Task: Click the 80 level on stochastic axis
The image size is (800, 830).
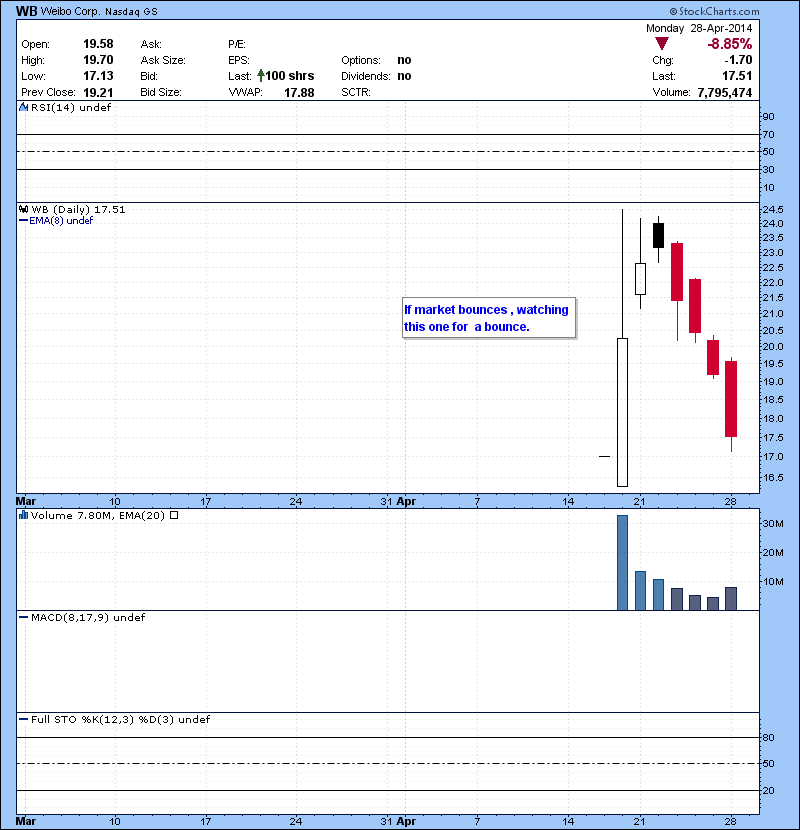Action: click(768, 737)
